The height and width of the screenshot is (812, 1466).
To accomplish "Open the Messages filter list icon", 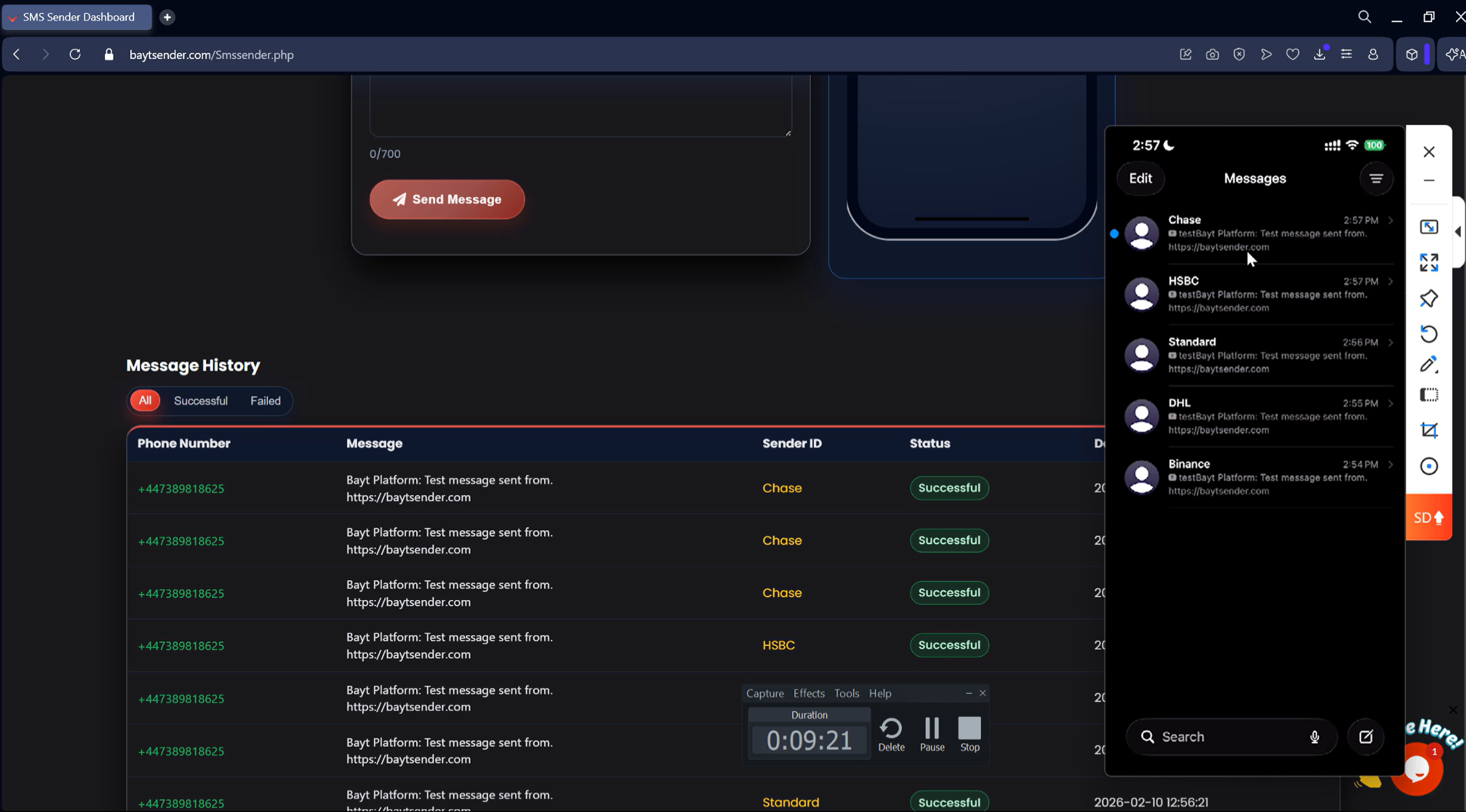I will coord(1376,179).
